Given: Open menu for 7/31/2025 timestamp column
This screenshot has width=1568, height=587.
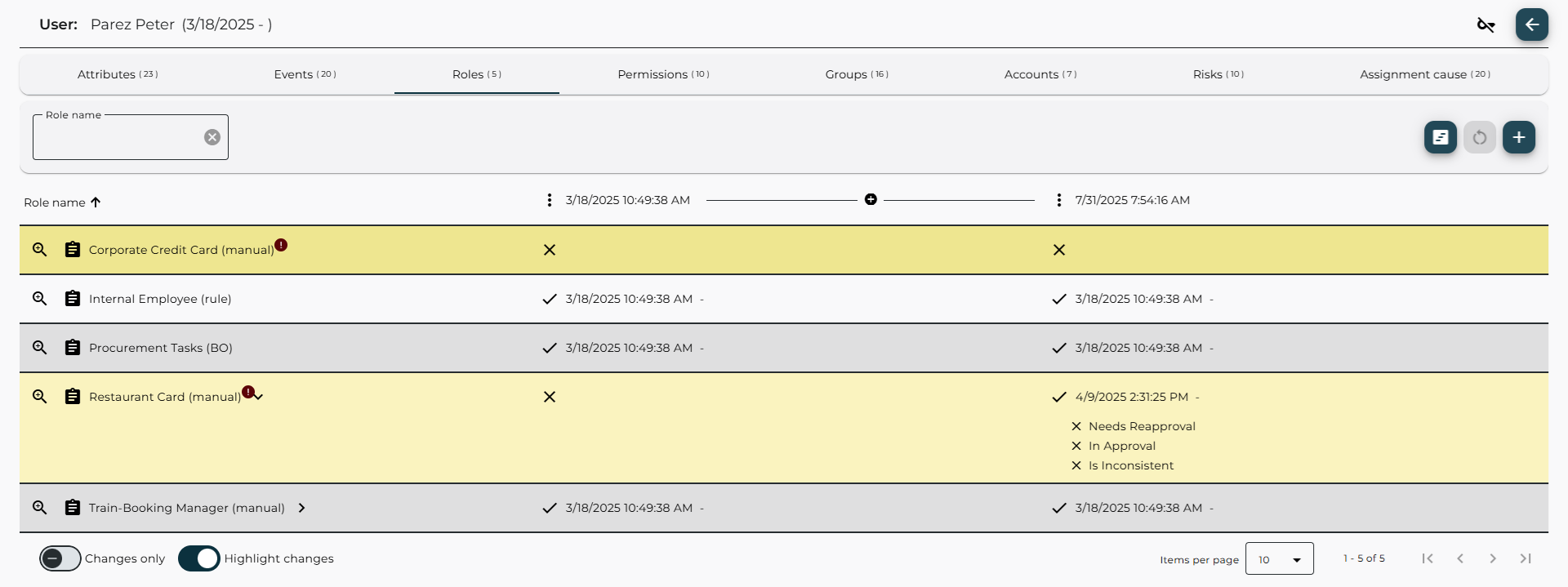Looking at the screenshot, I should [1058, 200].
